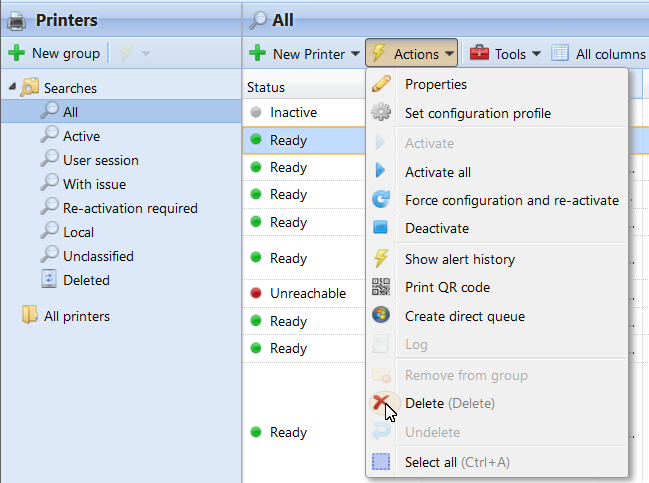Click the pencil Properties icon
649x483 pixels.
[381, 85]
